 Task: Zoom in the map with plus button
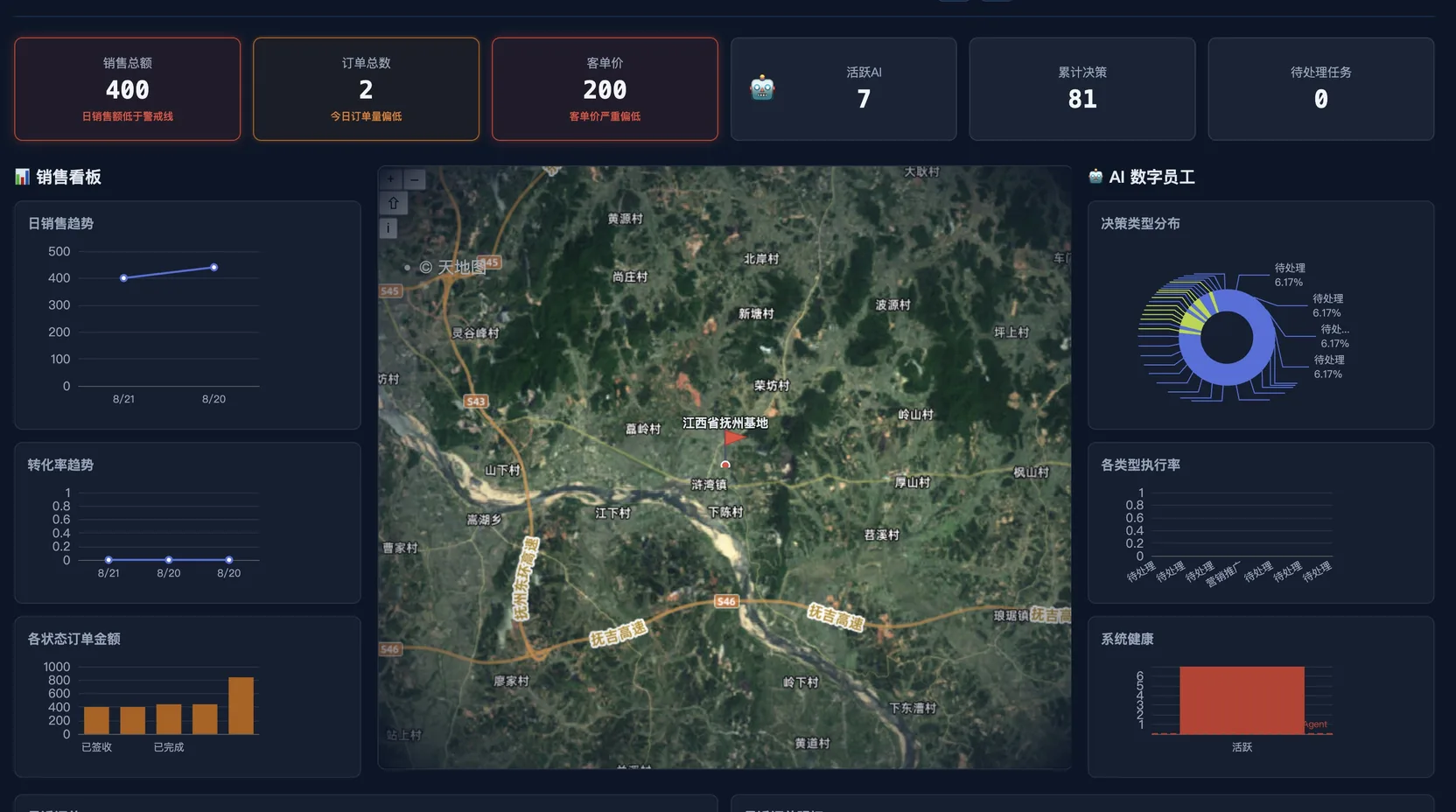391,179
